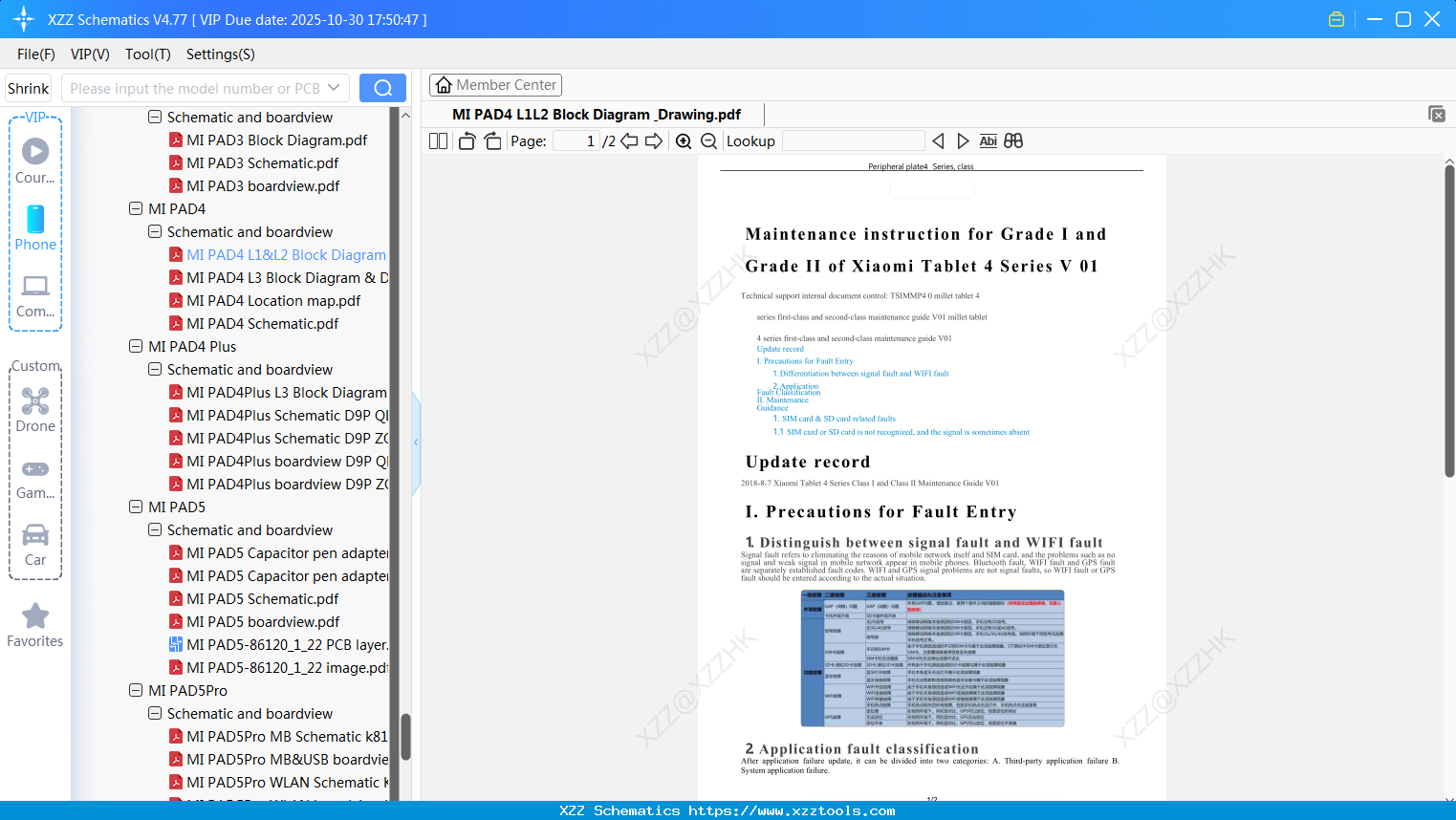Collapse the MI PAD4 Plus tree node
The height and width of the screenshot is (820, 1456).
point(136,346)
